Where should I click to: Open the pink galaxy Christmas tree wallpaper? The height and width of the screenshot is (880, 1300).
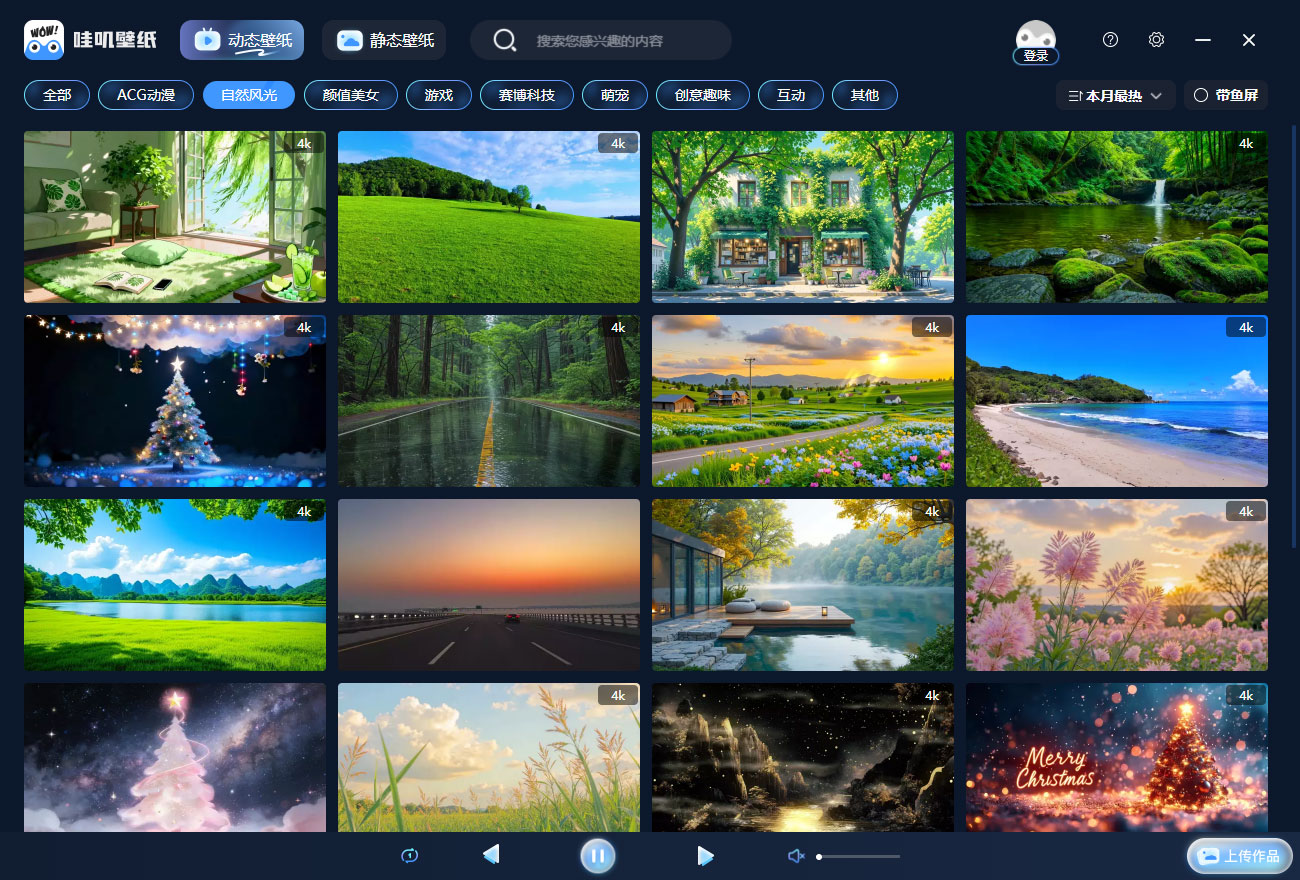(x=175, y=757)
